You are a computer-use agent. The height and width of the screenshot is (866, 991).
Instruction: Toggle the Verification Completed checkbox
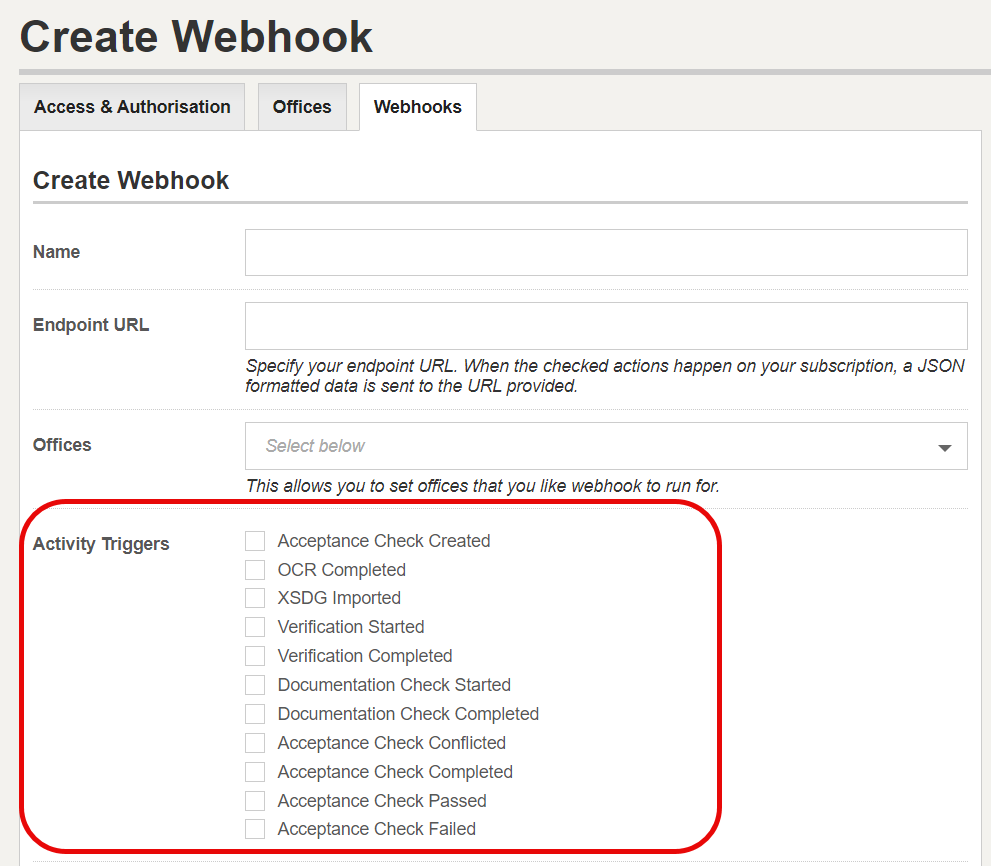pyautogui.click(x=255, y=656)
